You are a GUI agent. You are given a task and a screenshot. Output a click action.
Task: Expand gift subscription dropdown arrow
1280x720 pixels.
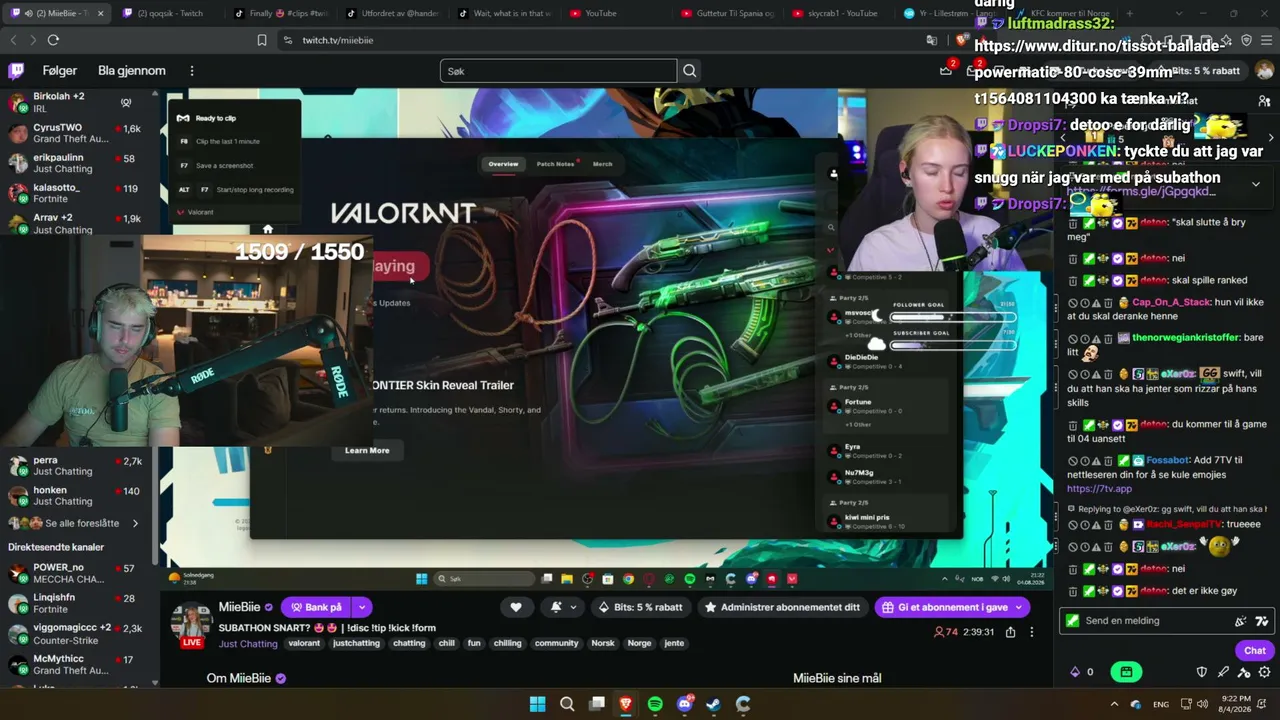[1019, 607]
